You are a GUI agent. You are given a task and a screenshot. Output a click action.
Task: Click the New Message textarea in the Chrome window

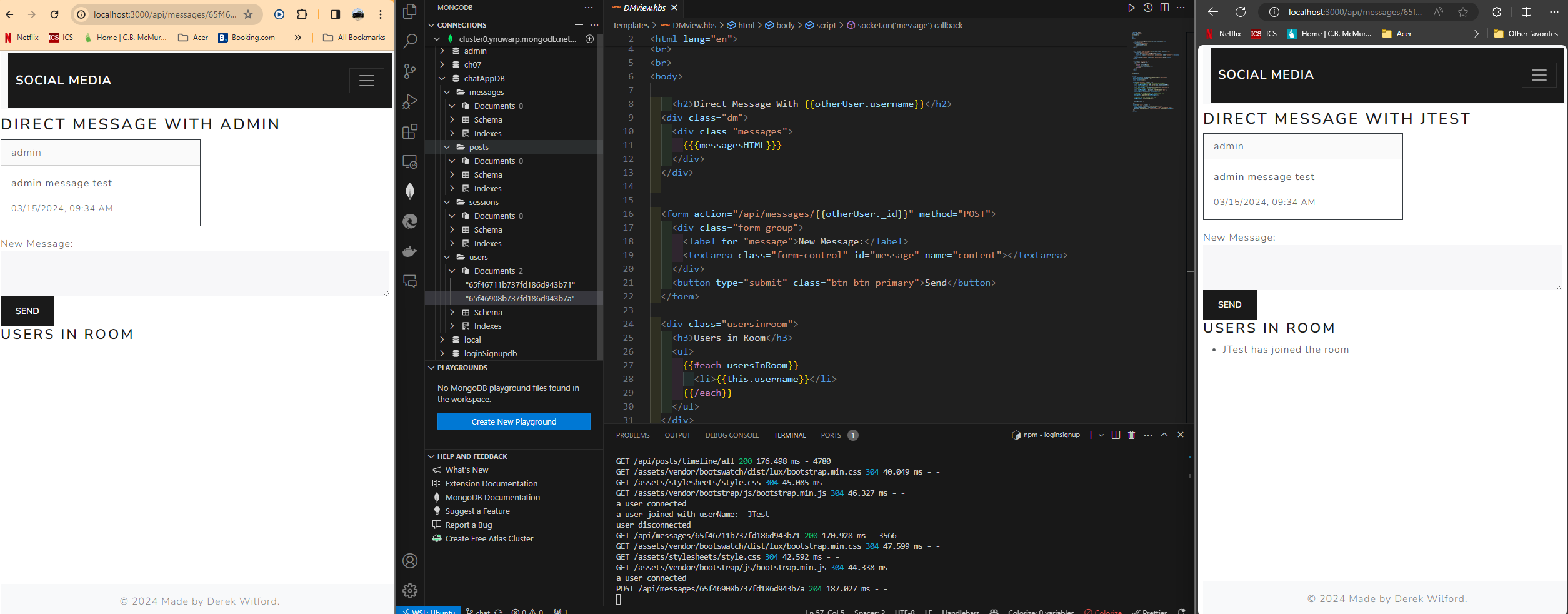[x=195, y=274]
